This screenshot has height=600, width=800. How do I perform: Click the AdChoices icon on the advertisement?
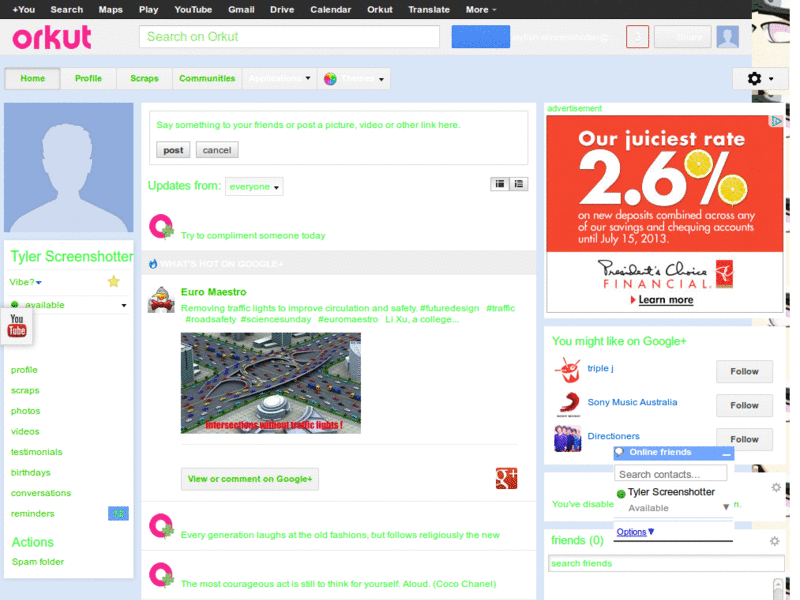(x=776, y=121)
